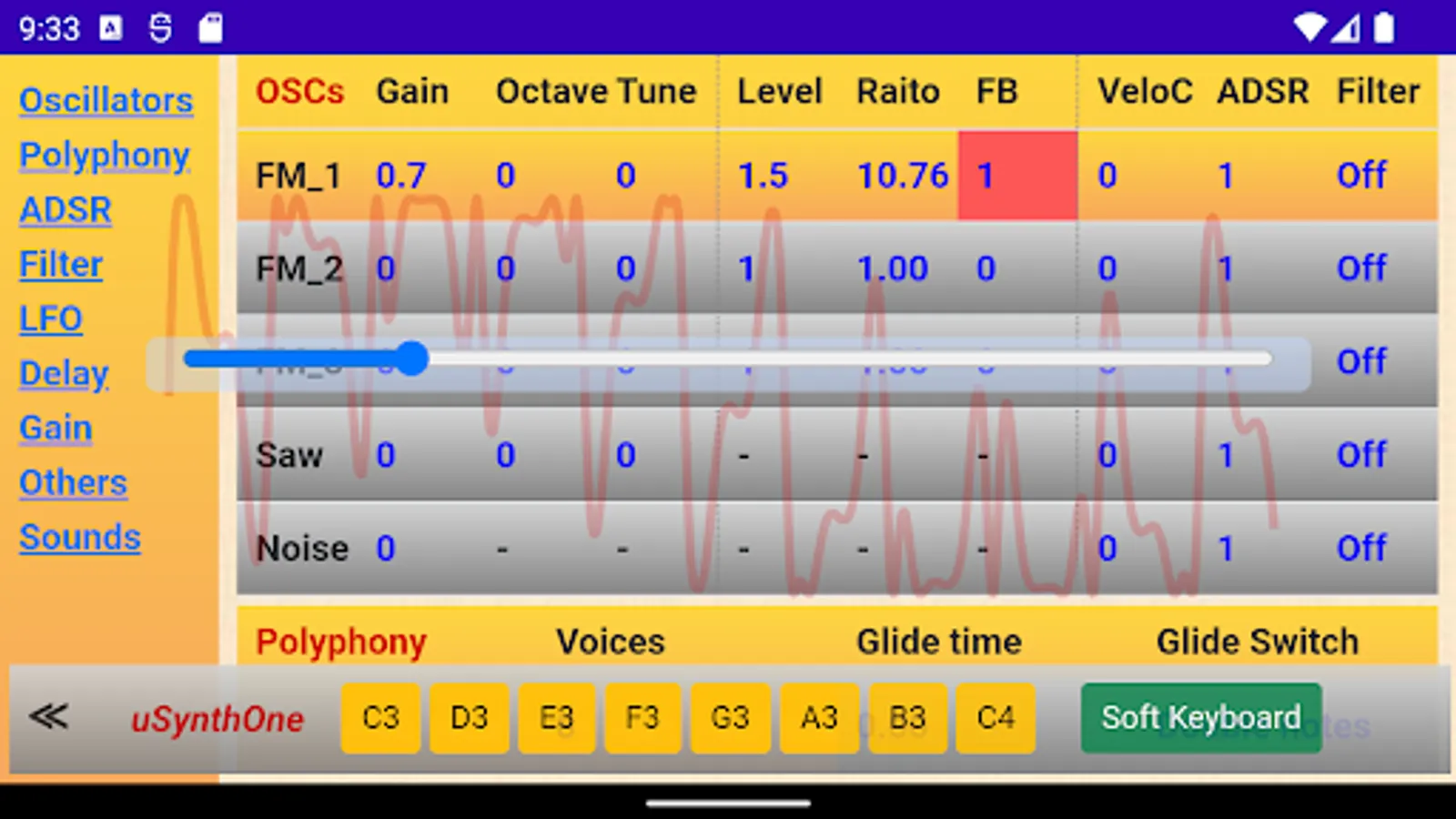1456x819 pixels.
Task: Open the ADSR section
Action: point(65,209)
